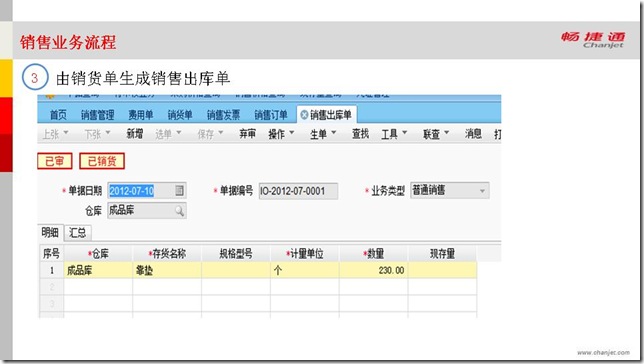Click the 靠垫 item name cell

click(x=167, y=270)
